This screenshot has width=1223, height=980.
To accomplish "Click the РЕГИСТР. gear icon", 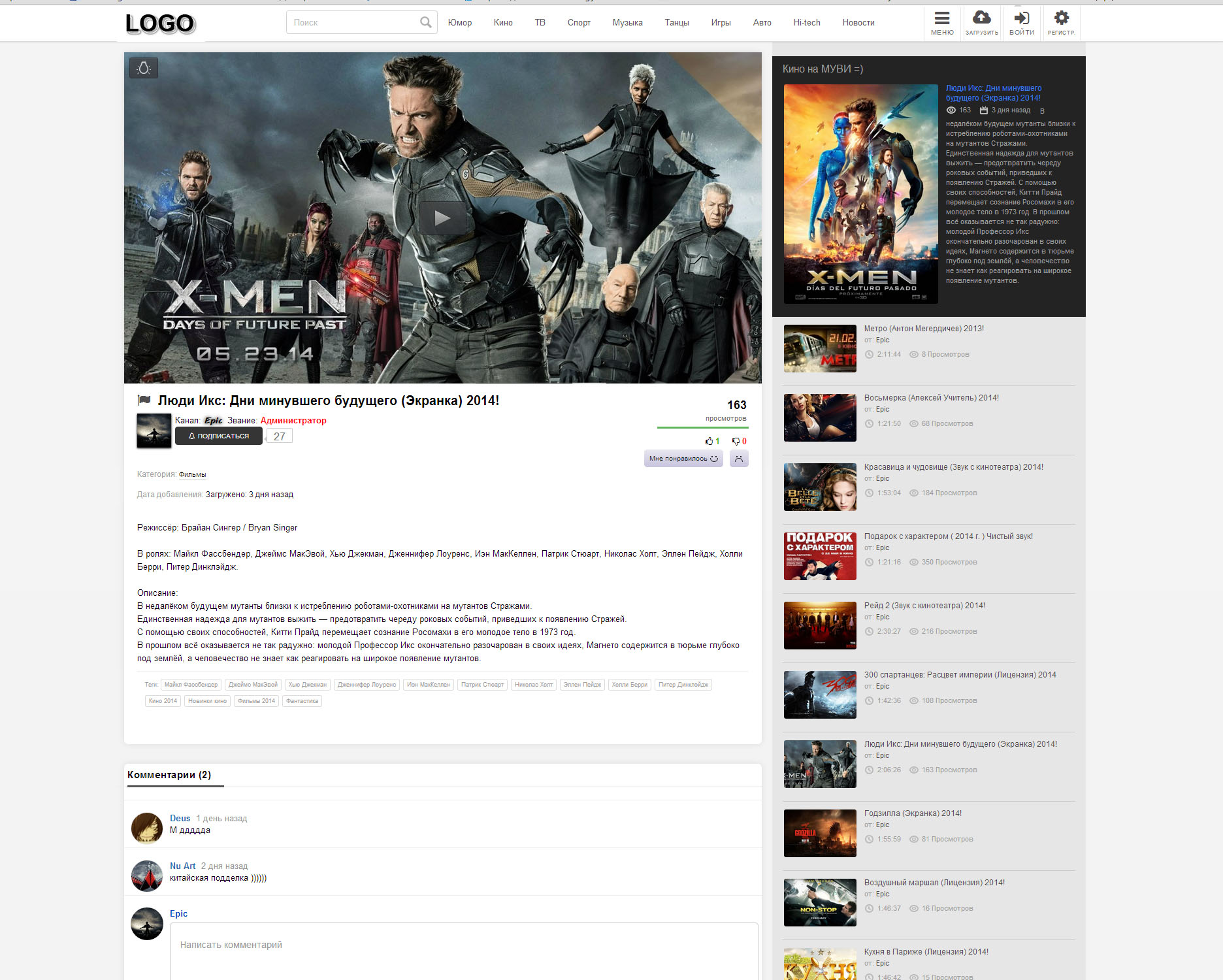I will [x=1062, y=23].
